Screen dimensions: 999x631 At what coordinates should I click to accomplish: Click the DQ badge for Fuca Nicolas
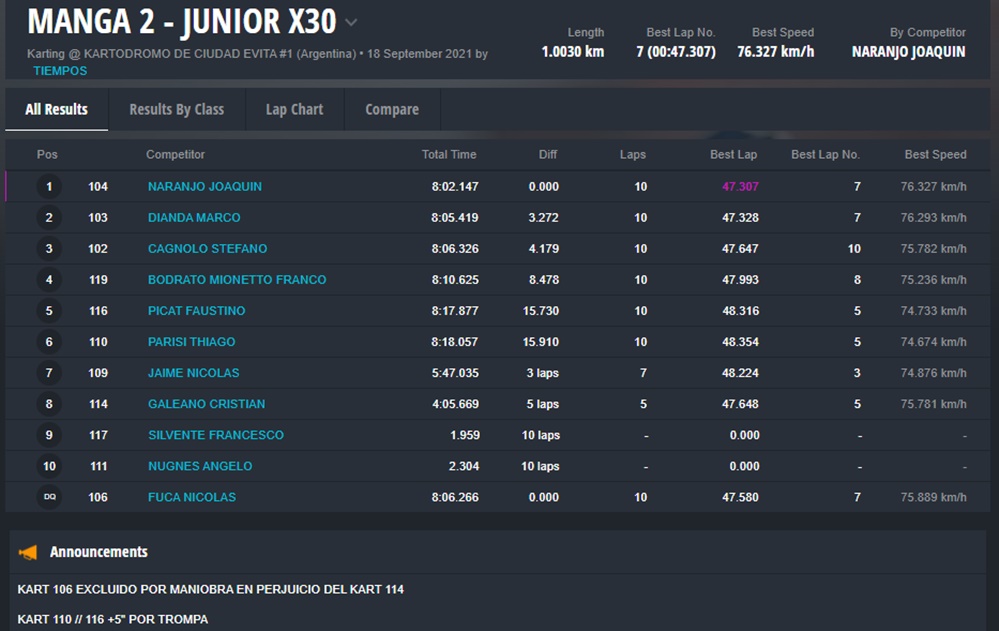49,497
